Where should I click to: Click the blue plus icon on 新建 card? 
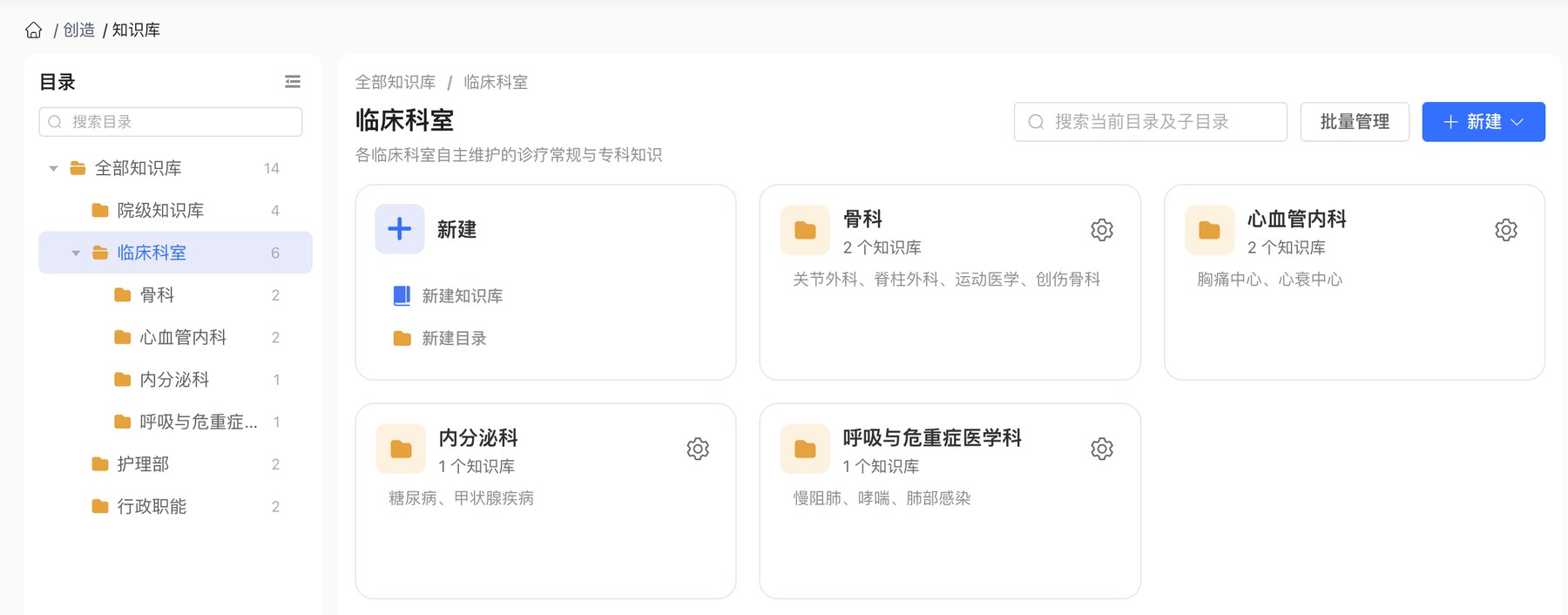[400, 229]
